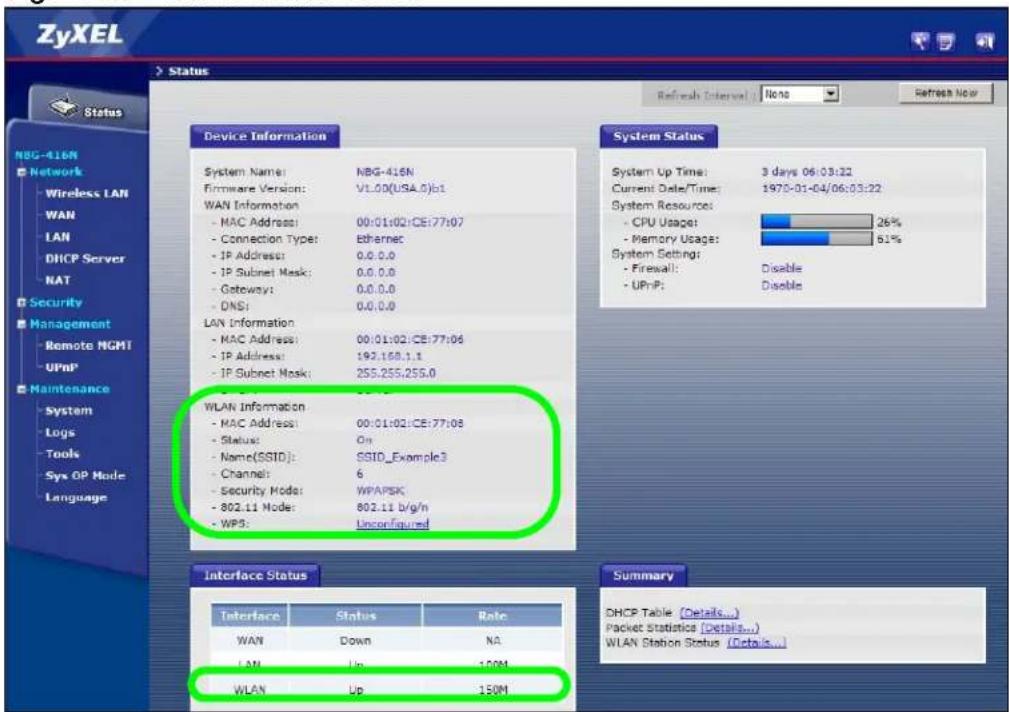
Task: Select the System Status tab header
Action: 658,136
